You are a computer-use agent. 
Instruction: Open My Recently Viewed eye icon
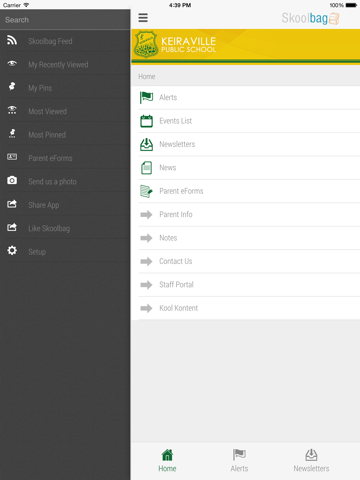pyautogui.click(x=12, y=63)
